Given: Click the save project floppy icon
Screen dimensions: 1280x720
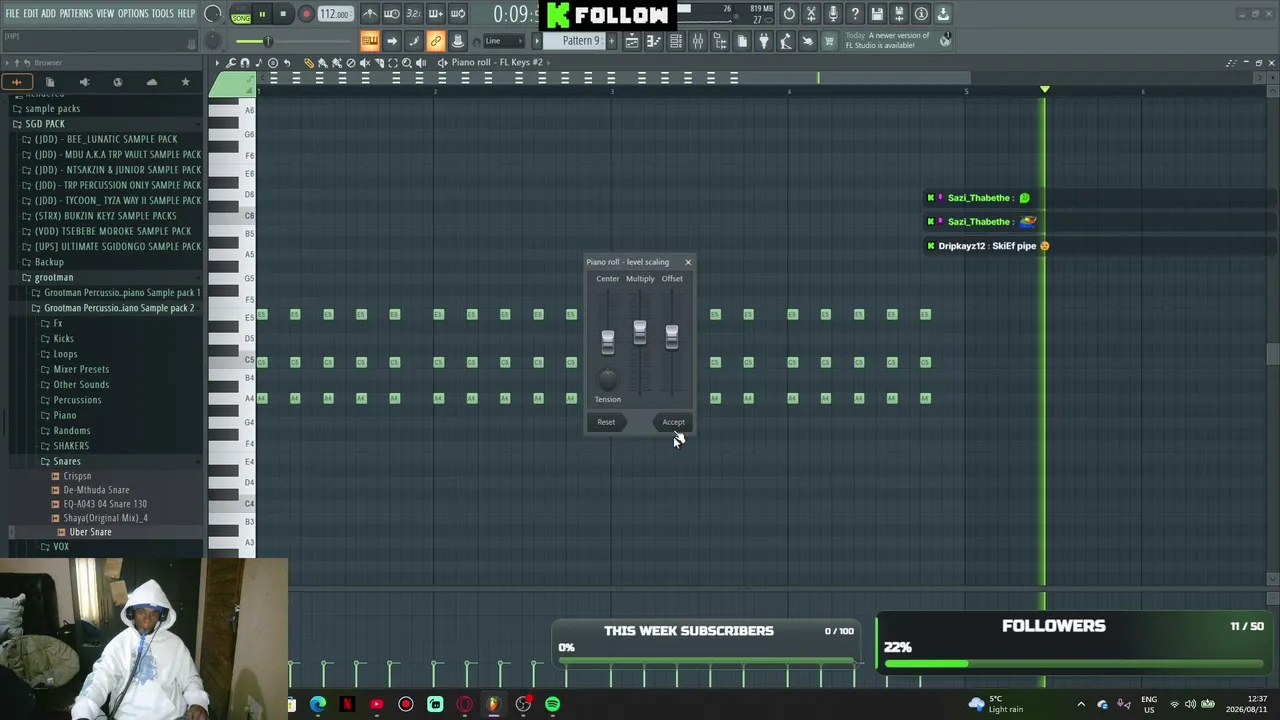Looking at the screenshot, I should pyautogui.click(x=877, y=14).
